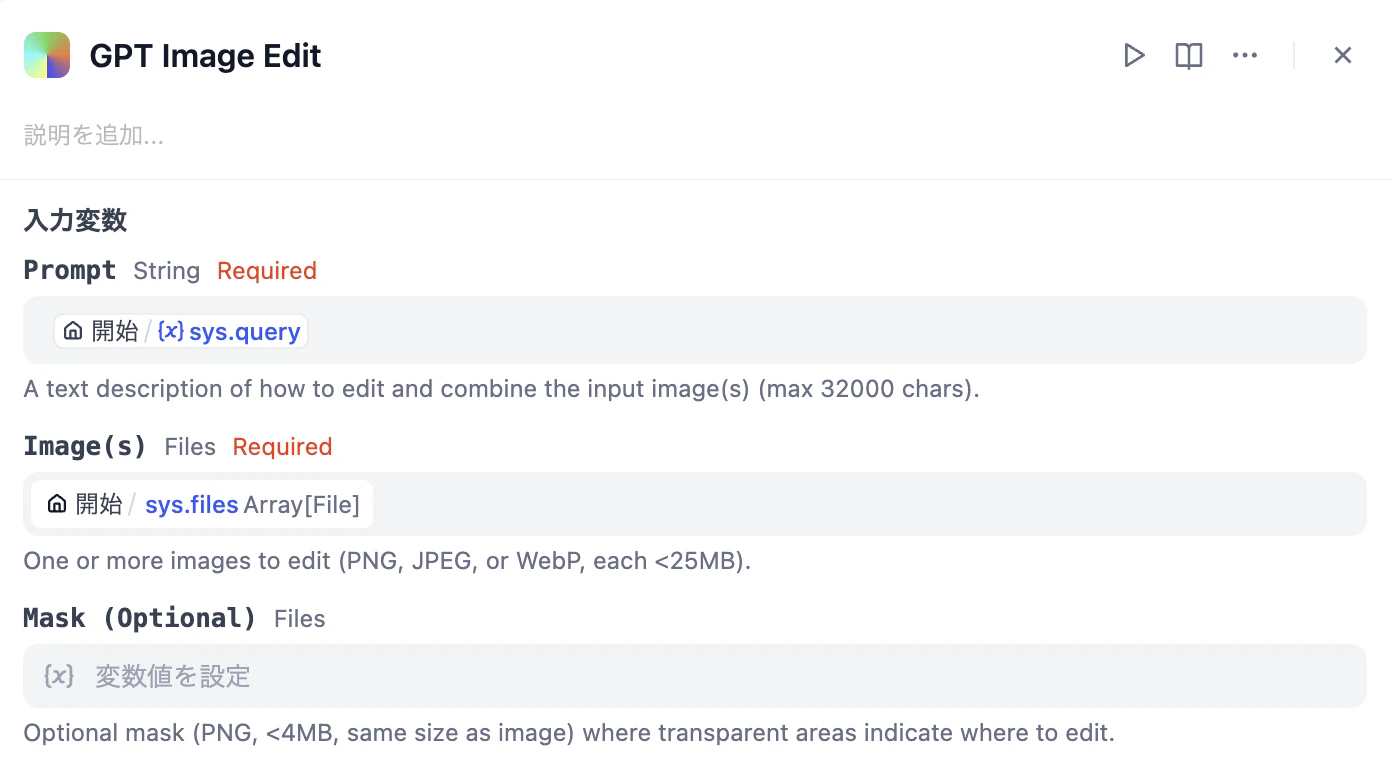Viewport: 1392px width, 772px height.
Task: Click empty area of the Image(s) input field
Action: point(868,504)
